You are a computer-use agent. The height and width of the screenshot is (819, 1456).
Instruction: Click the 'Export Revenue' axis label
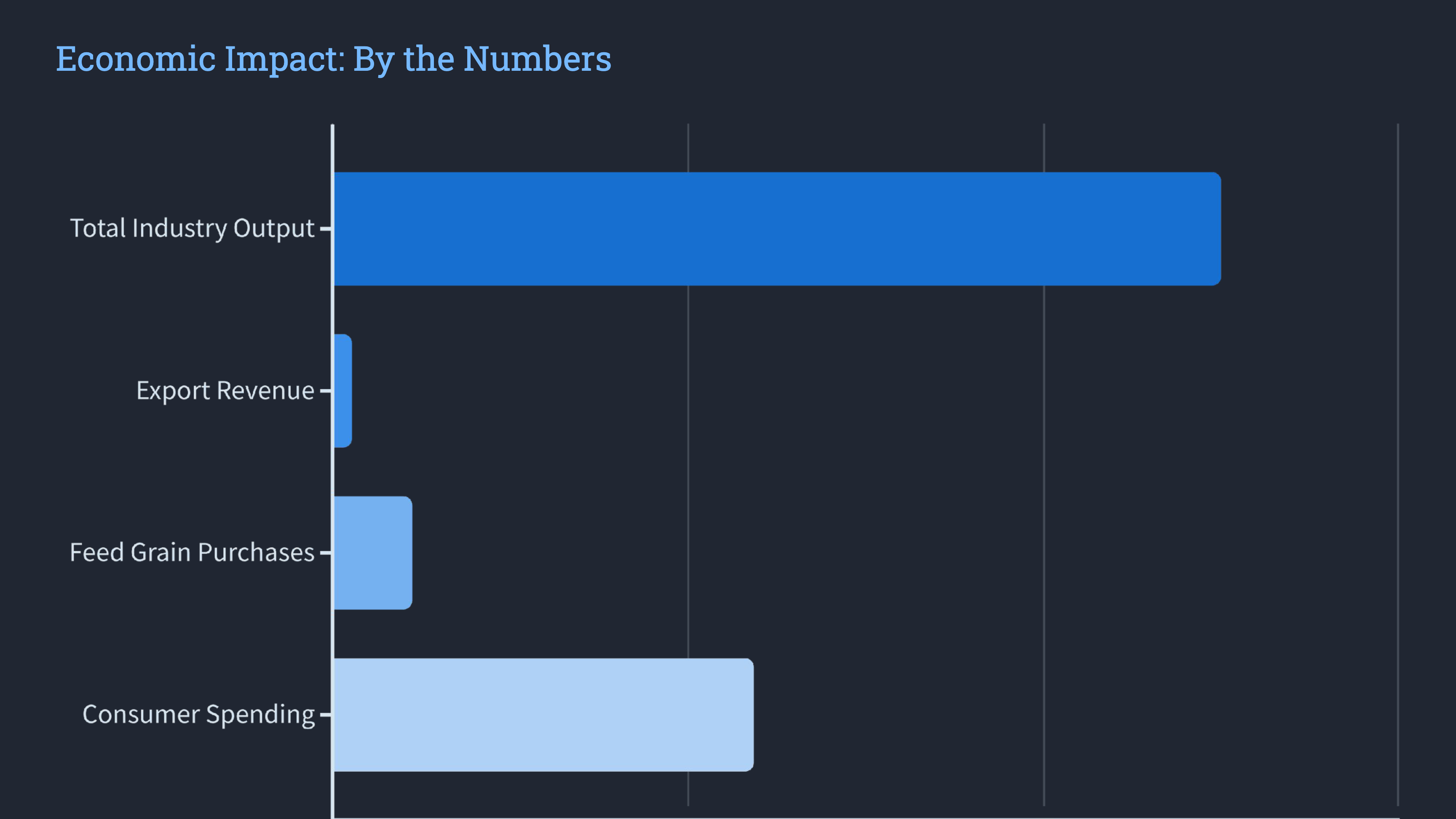[x=225, y=391]
